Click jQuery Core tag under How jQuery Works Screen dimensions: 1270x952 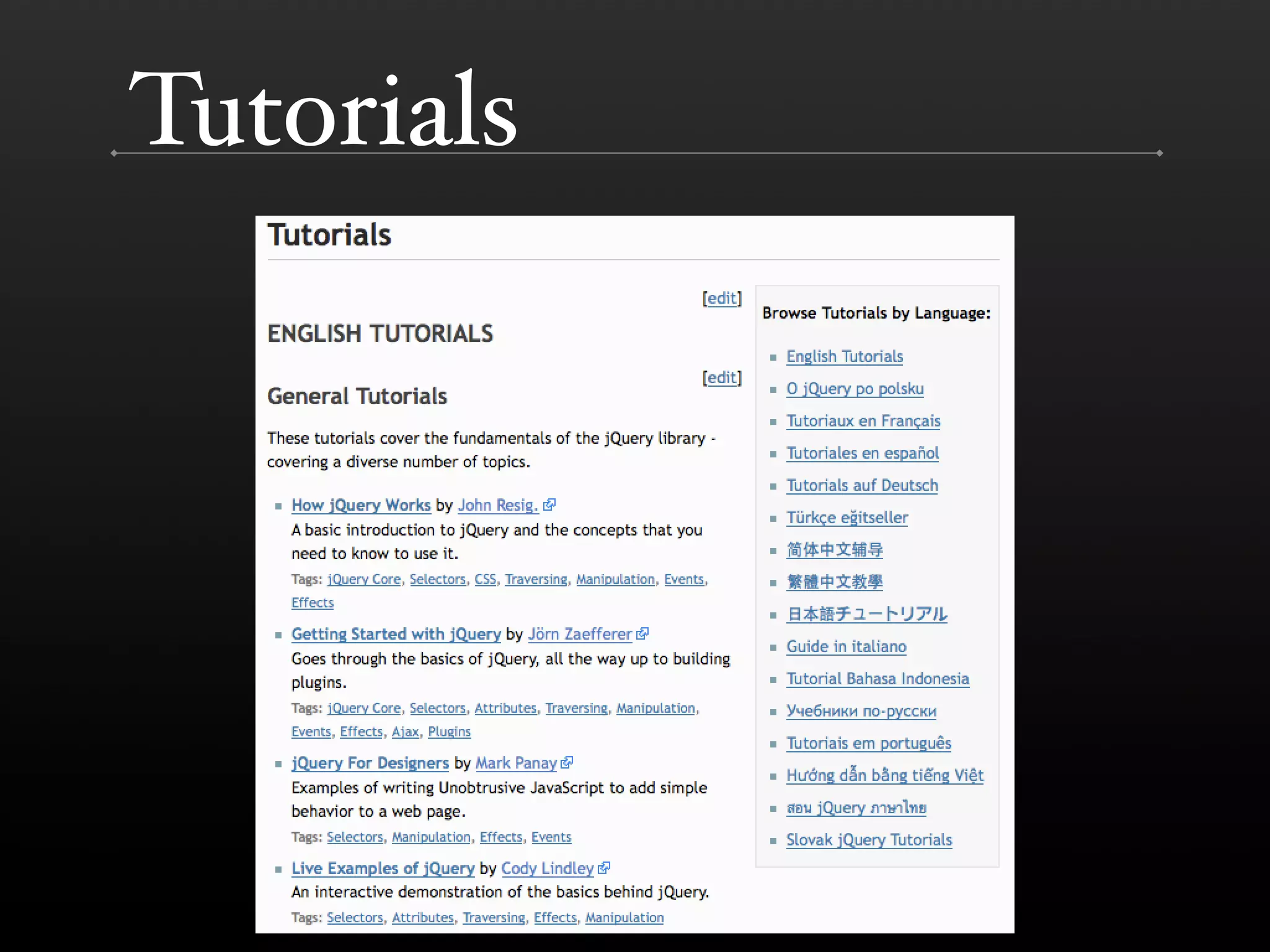364,580
